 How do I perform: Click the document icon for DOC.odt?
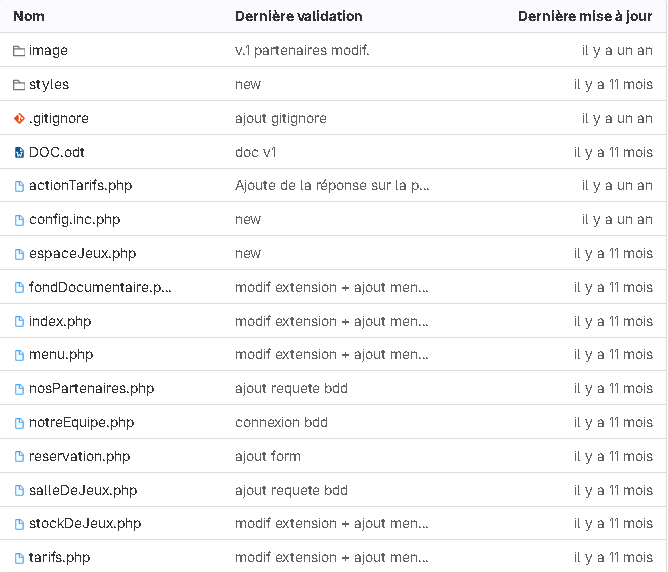coord(19,153)
